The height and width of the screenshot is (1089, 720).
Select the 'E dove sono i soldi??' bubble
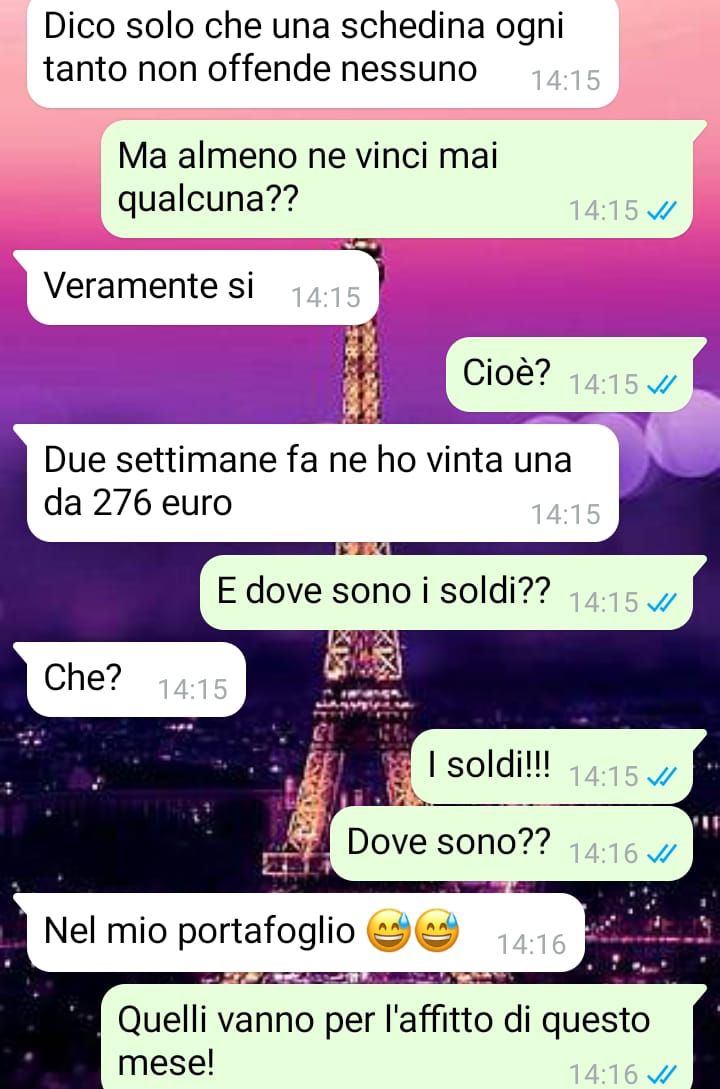coord(446,592)
